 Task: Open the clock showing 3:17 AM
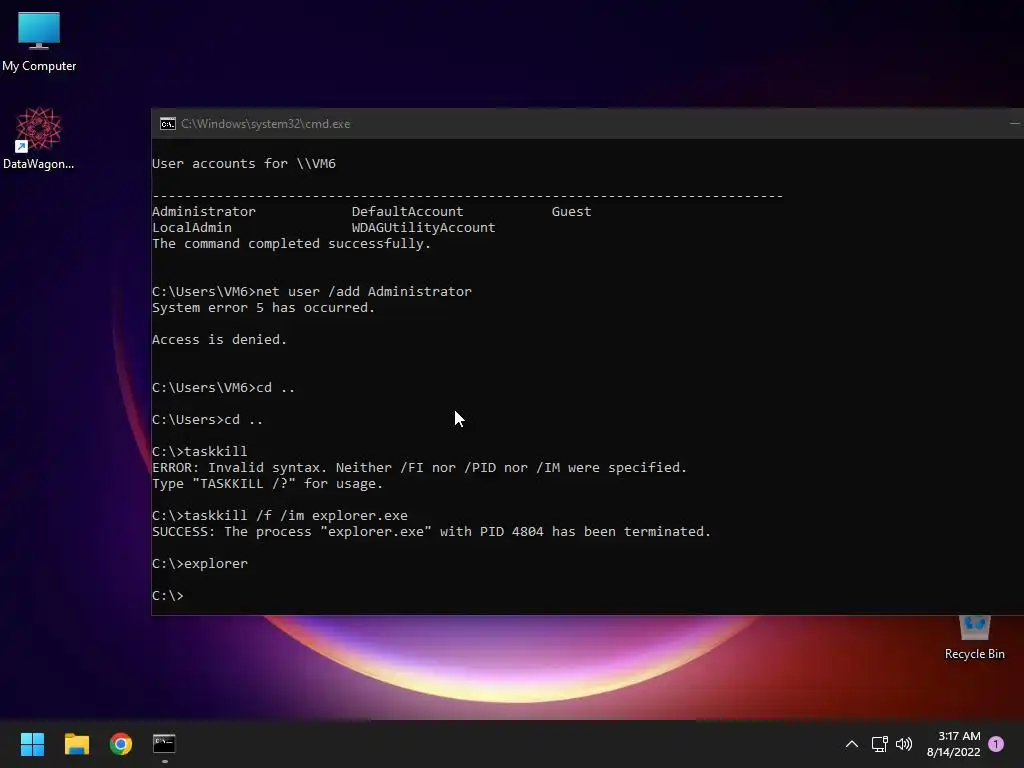point(953,744)
